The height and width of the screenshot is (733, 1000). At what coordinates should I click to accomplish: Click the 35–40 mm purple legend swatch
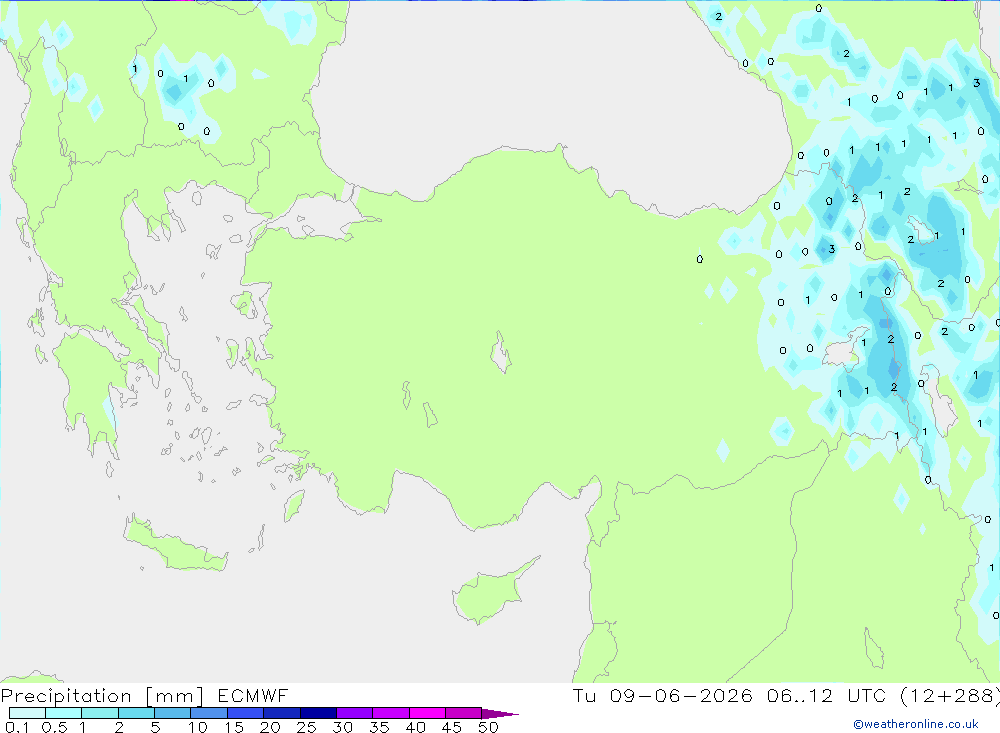[x=391, y=713]
